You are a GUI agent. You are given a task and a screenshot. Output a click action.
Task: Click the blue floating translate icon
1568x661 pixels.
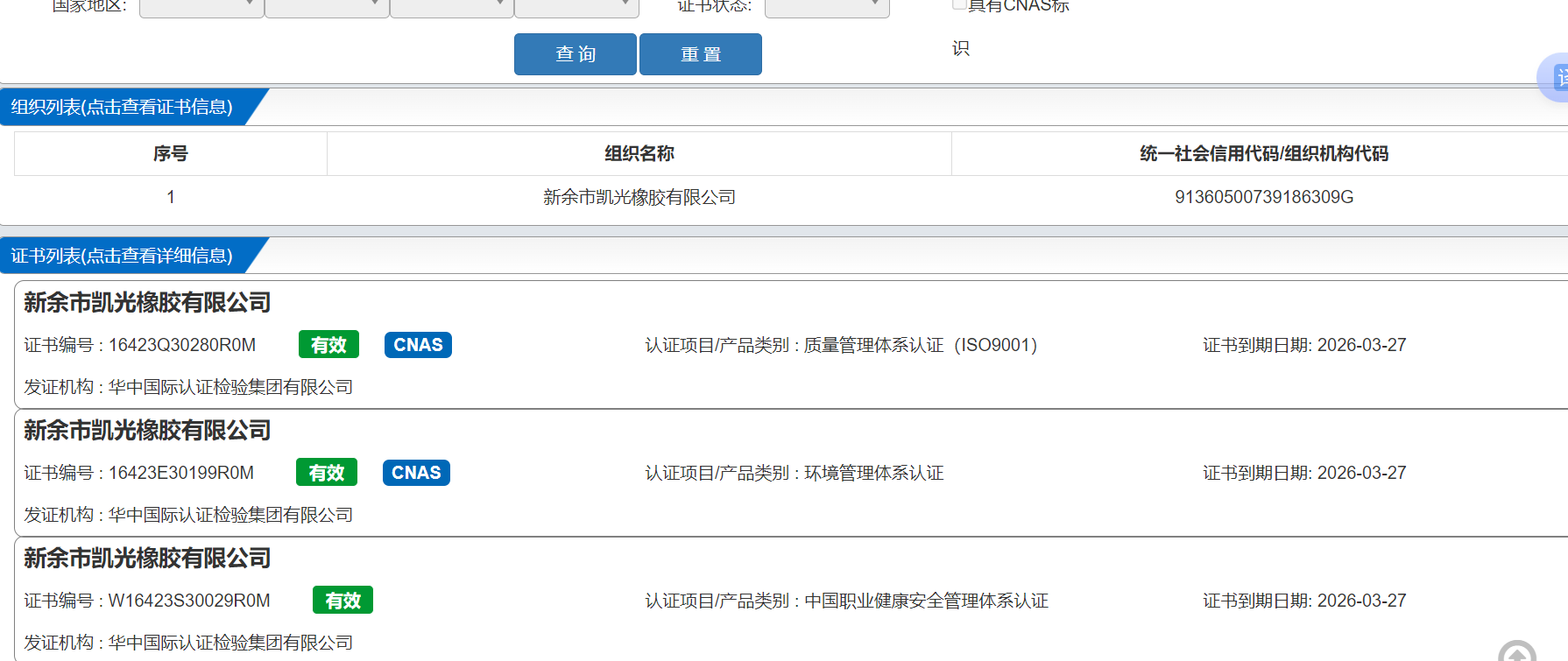(1554, 77)
